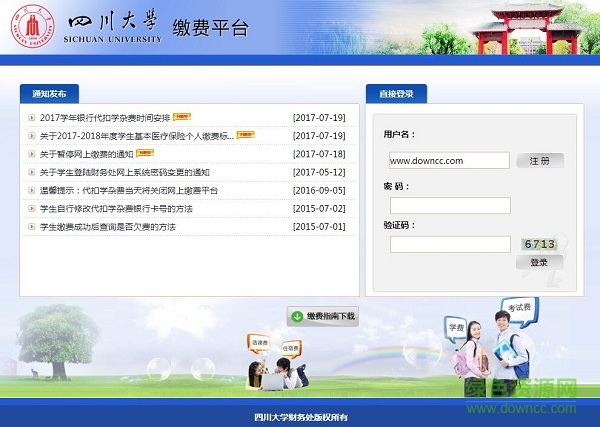
Task: Click the 住宿费 speech bubble
Action: (x=291, y=349)
